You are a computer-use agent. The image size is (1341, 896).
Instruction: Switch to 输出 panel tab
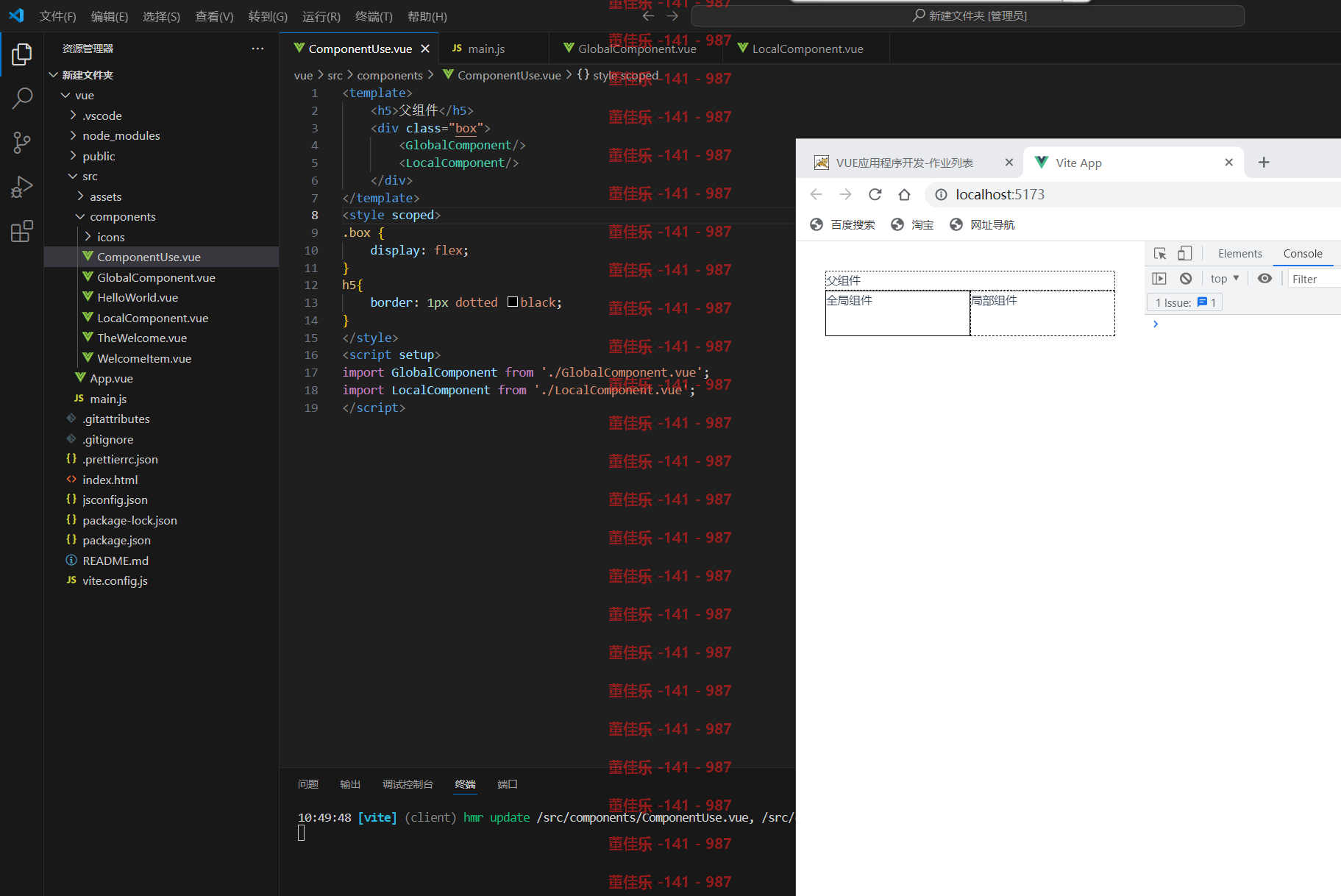click(x=350, y=784)
